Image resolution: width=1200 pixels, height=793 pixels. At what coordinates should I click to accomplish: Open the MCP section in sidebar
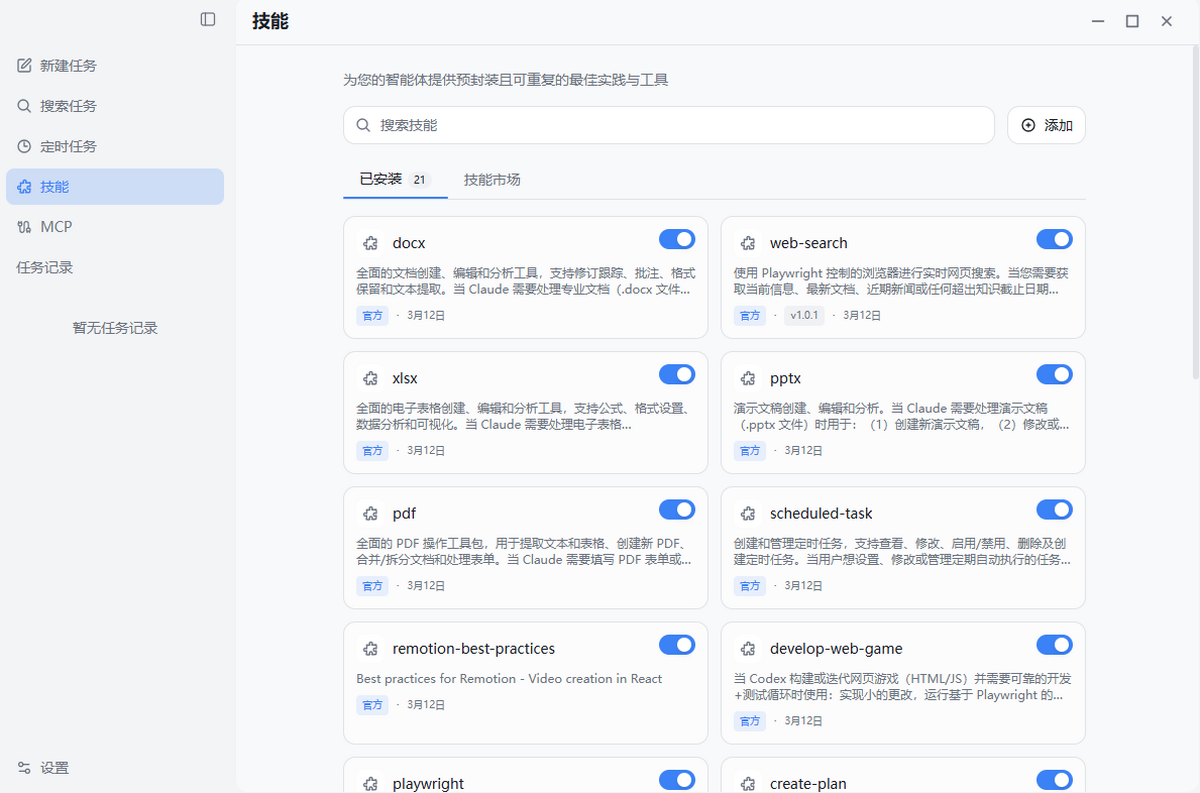tap(56, 227)
